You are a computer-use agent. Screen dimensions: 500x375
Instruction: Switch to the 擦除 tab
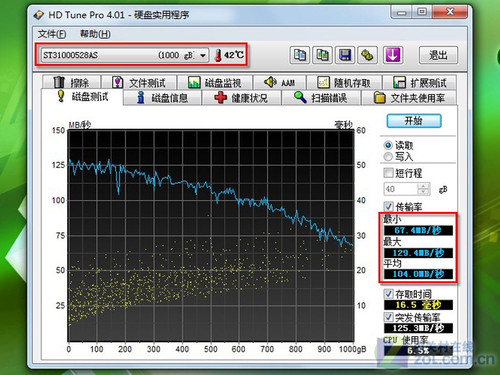pyautogui.click(x=71, y=82)
